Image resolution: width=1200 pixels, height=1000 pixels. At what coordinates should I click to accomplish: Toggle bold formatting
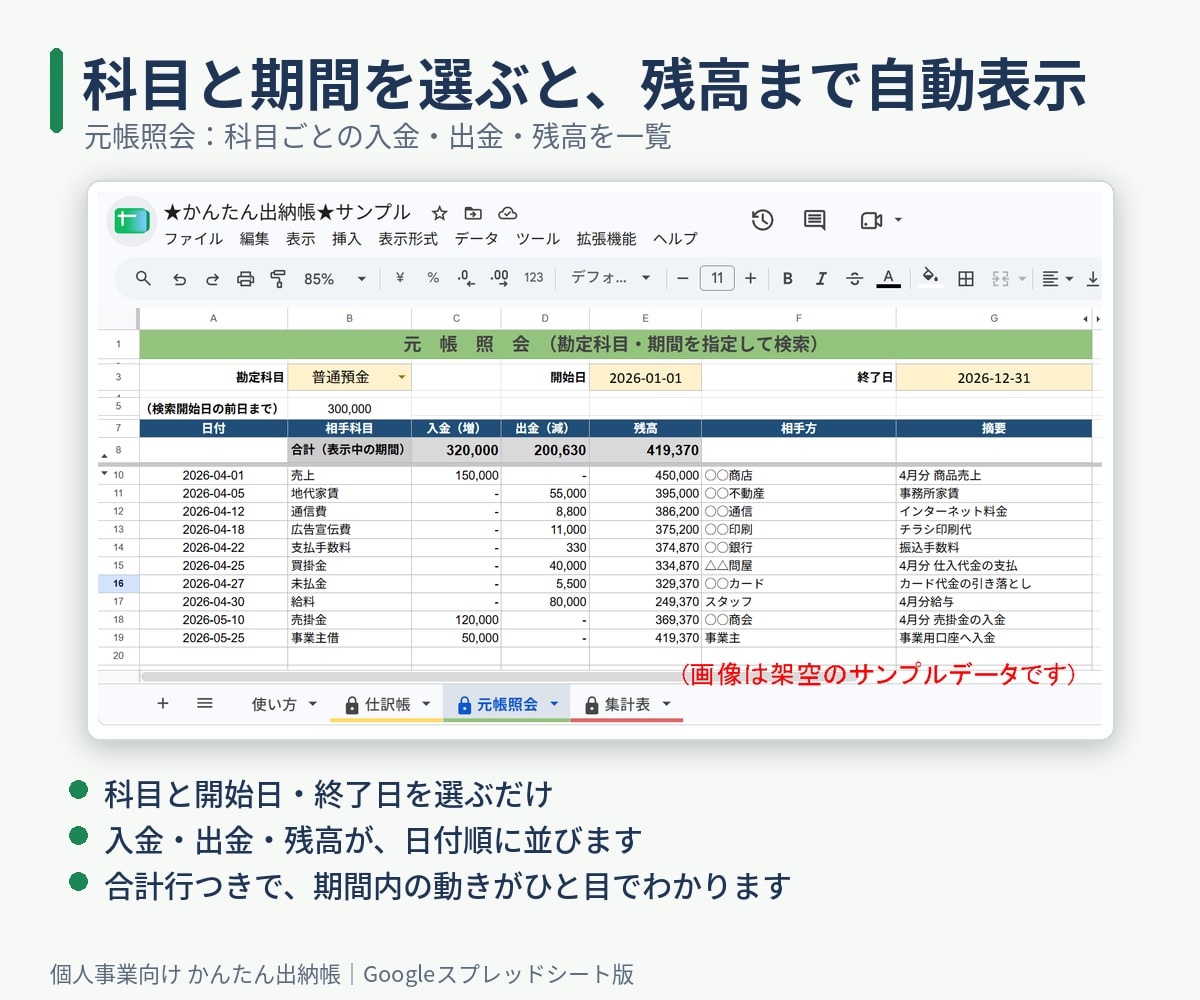(x=788, y=279)
